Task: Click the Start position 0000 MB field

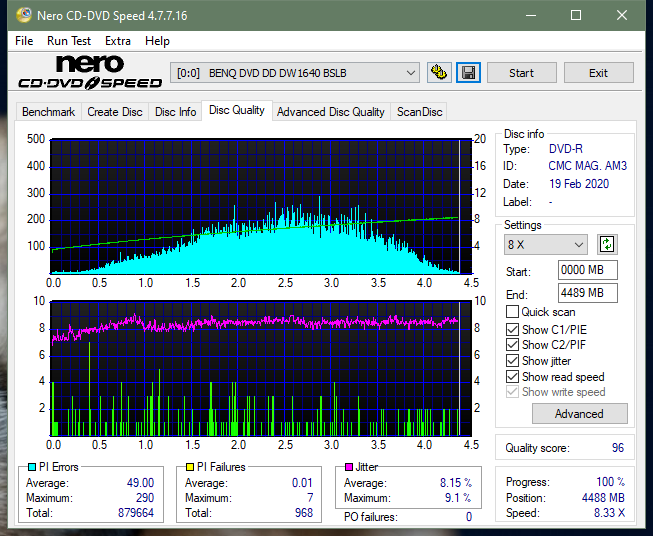Action: (x=587, y=270)
